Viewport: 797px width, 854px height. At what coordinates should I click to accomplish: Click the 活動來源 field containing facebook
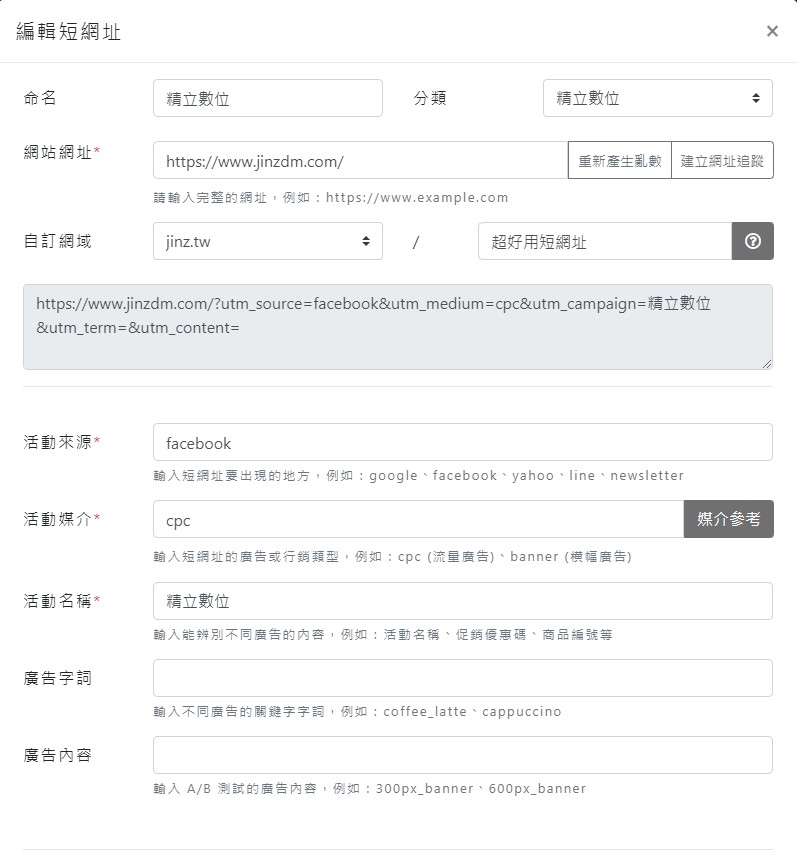coord(463,442)
